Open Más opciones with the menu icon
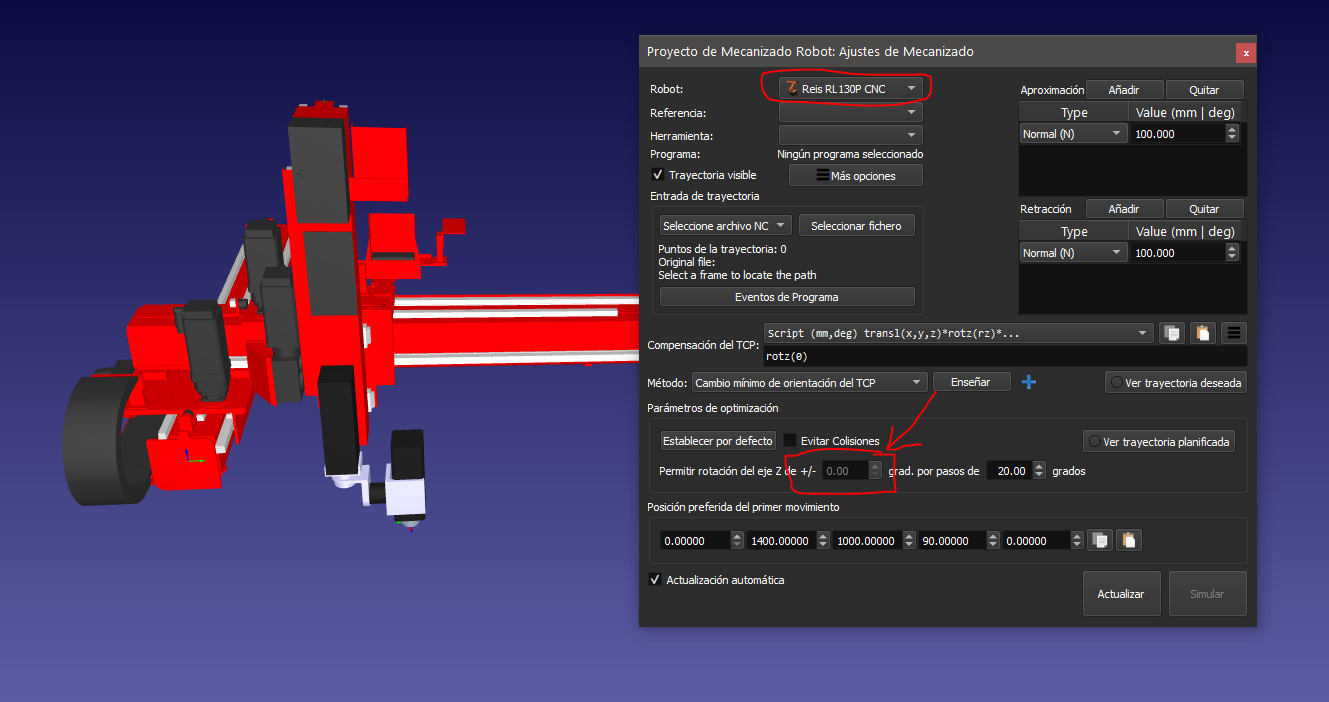Image resolution: width=1329 pixels, height=702 pixels. 855,176
